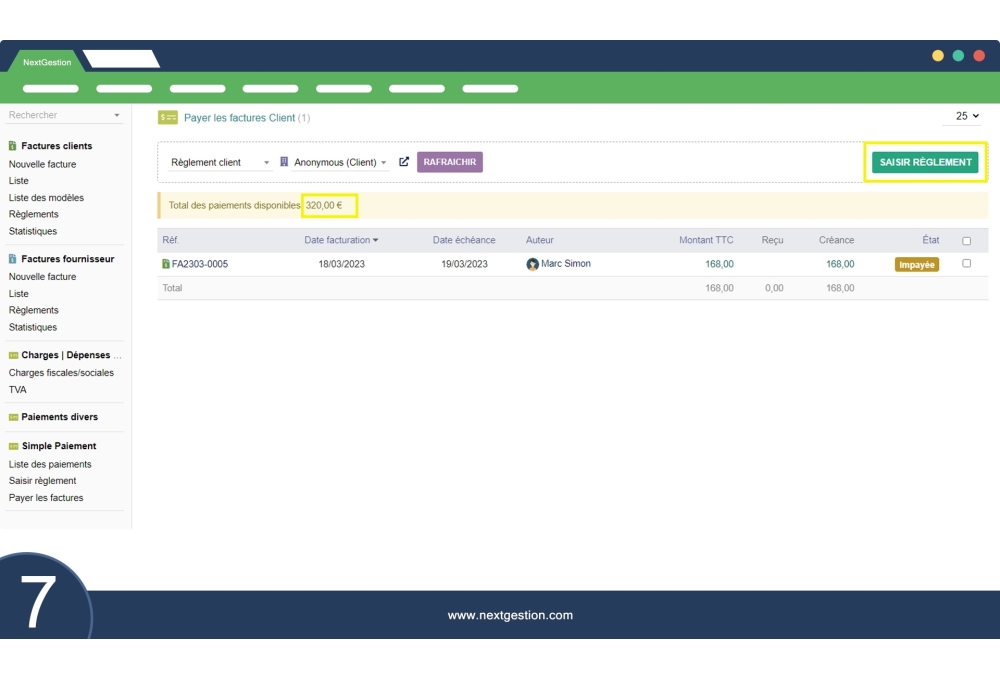The height and width of the screenshot is (679, 1000).
Task: Open Nouvelle facture under Factures clients
Action: 42,164
